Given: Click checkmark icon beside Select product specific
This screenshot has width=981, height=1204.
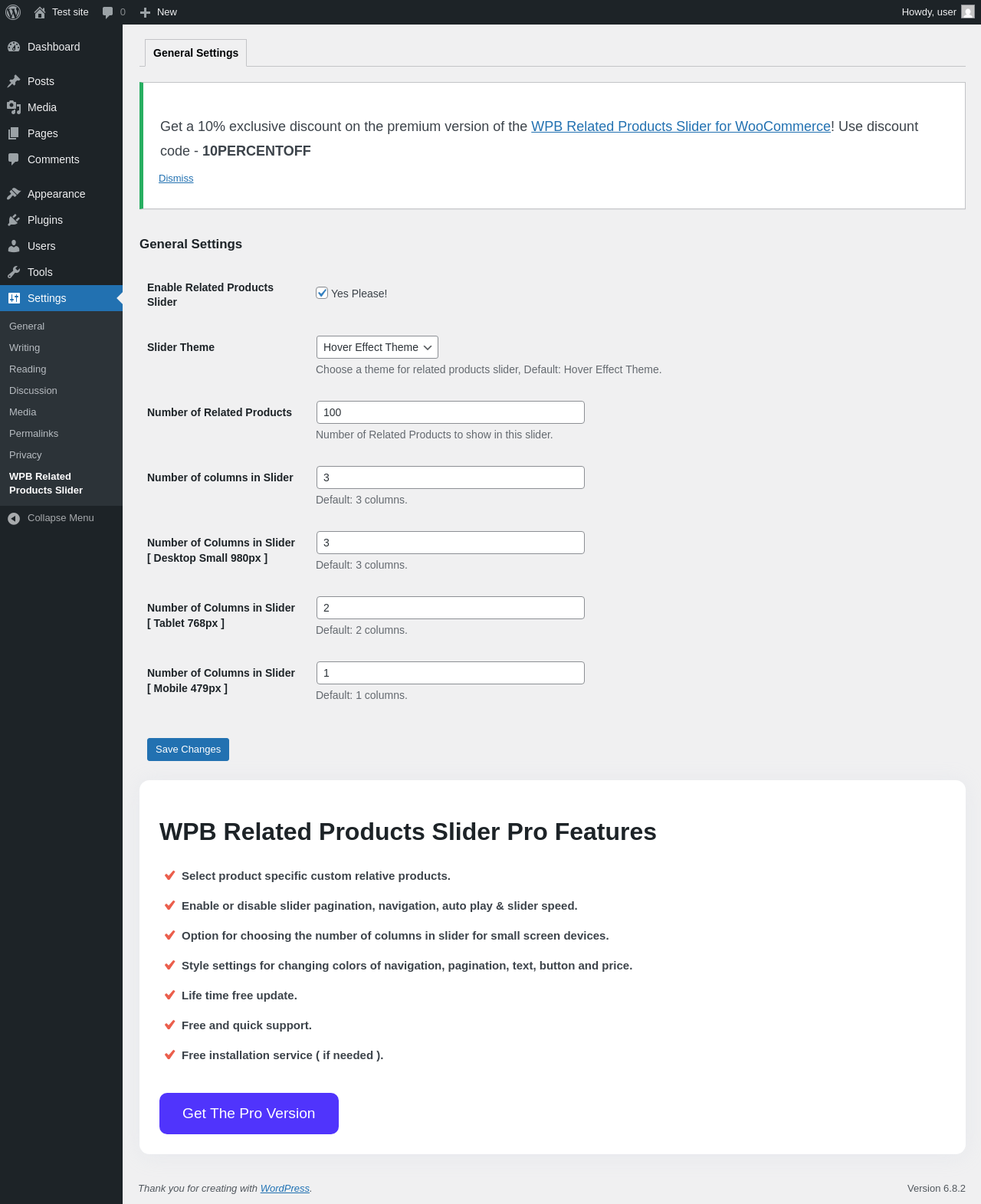Looking at the screenshot, I should coord(170,875).
